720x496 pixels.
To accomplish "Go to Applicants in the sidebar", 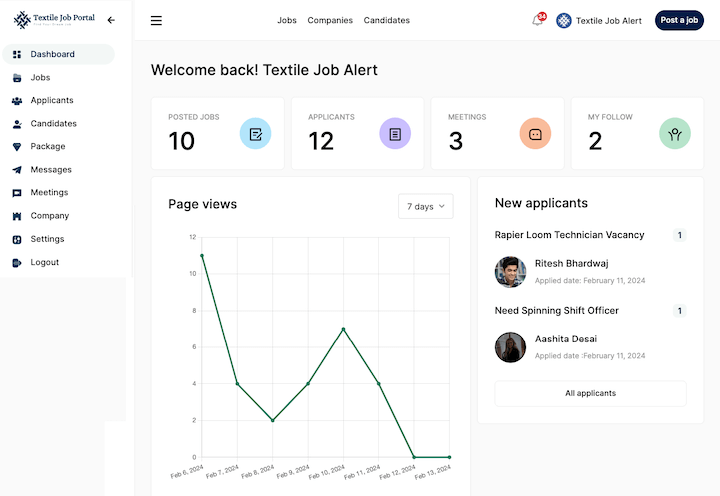I will coord(52,100).
